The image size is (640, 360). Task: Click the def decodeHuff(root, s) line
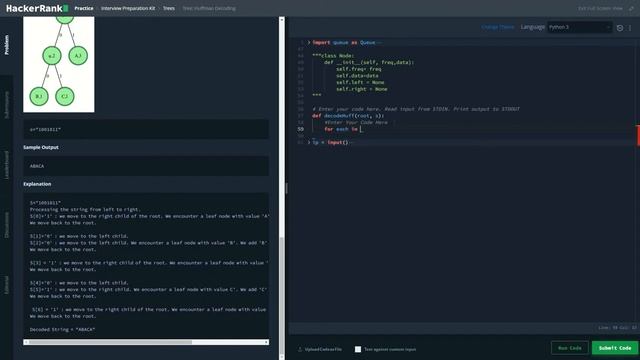348,116
